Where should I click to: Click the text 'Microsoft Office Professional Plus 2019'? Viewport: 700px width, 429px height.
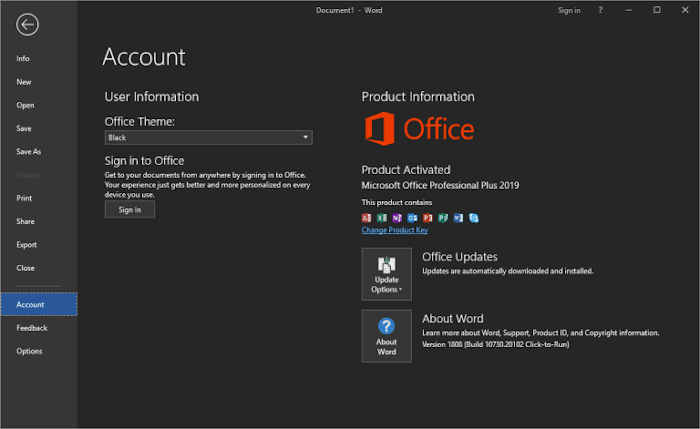tap(440, 185)
